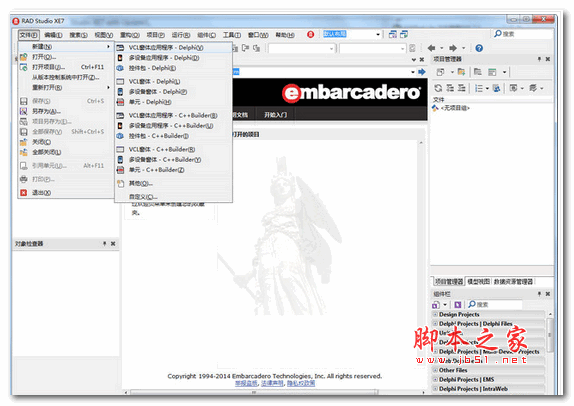Click the red 退出(X) exit item
The height and width of the screenshot is (406, 574).
pos(66,193)
